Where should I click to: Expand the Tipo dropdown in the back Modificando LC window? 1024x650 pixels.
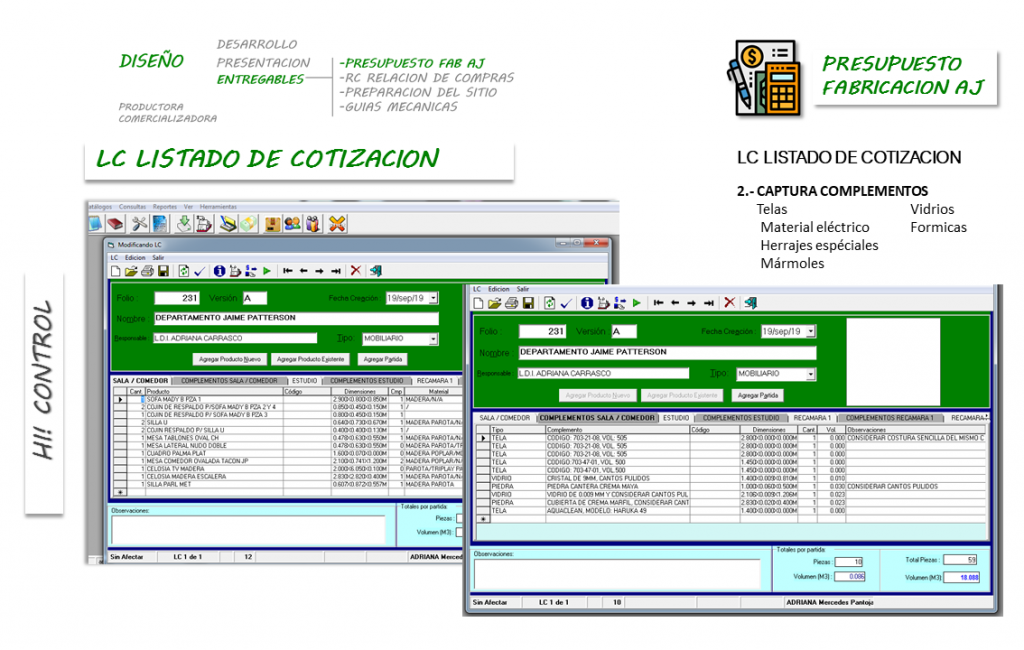tap(433, 339)
